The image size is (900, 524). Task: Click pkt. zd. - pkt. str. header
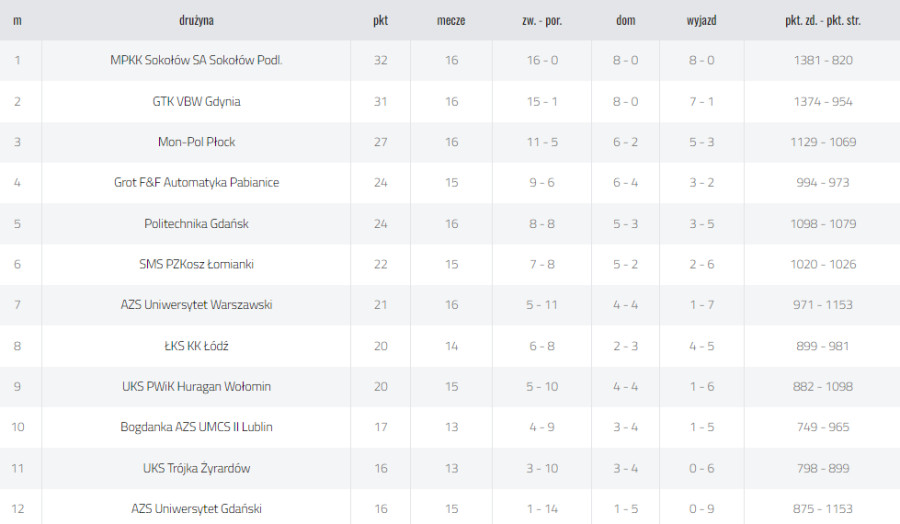(823, 21)
